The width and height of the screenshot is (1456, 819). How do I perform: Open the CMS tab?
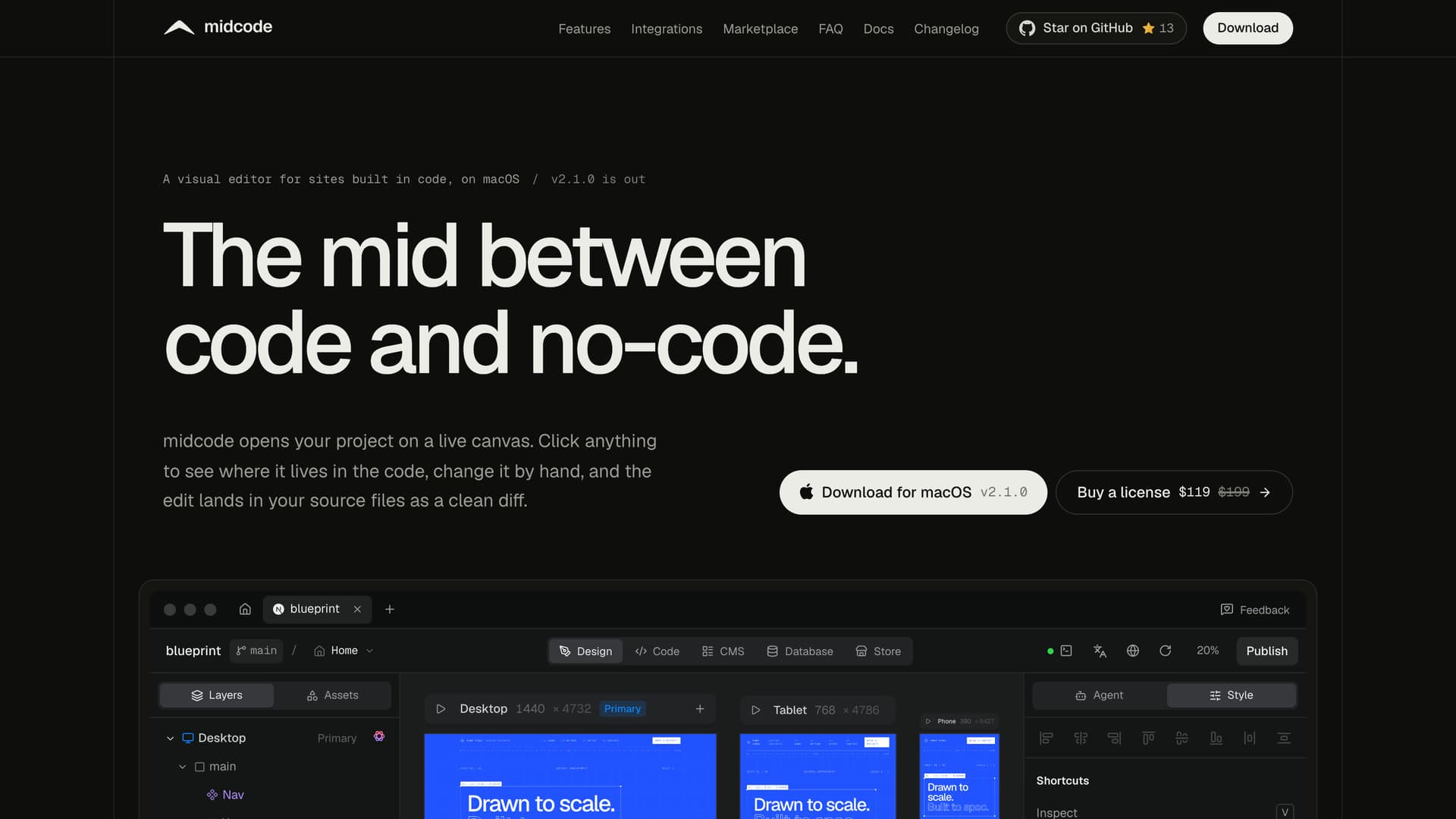point(723,651)
